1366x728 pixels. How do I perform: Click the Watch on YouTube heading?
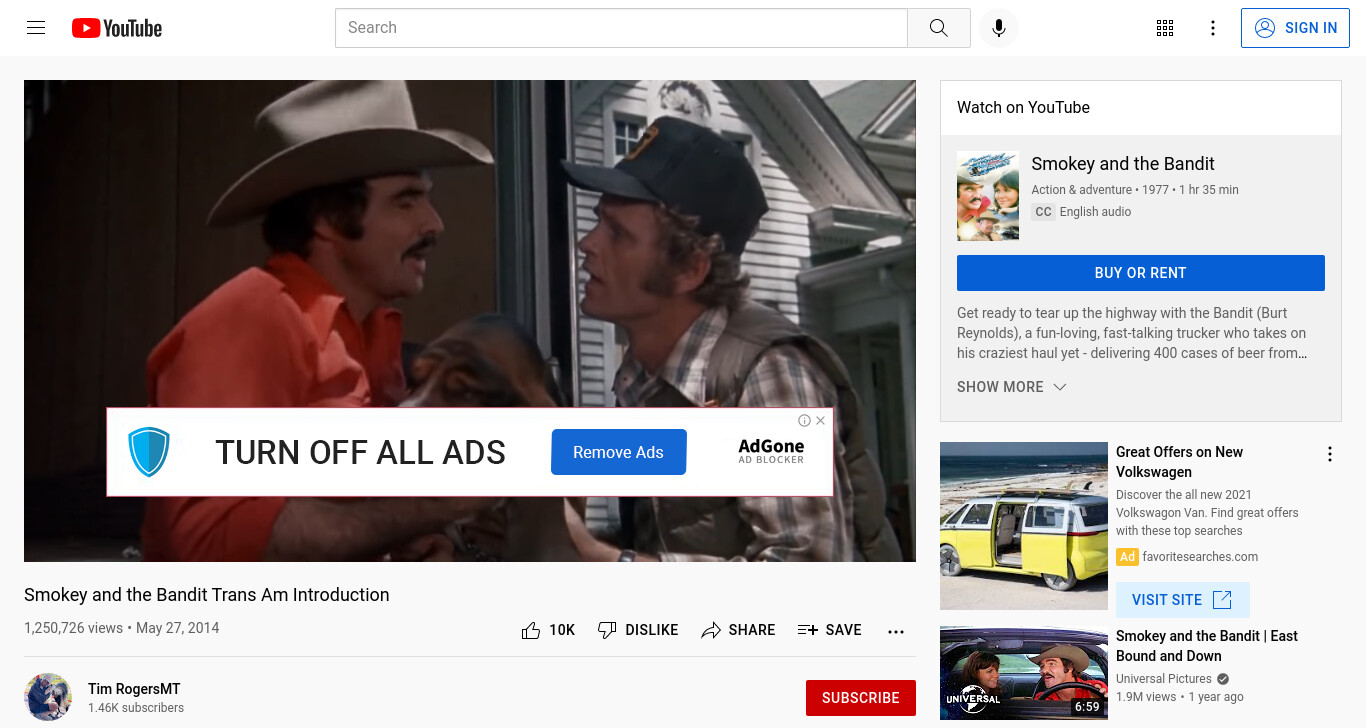coord(1023,108)
